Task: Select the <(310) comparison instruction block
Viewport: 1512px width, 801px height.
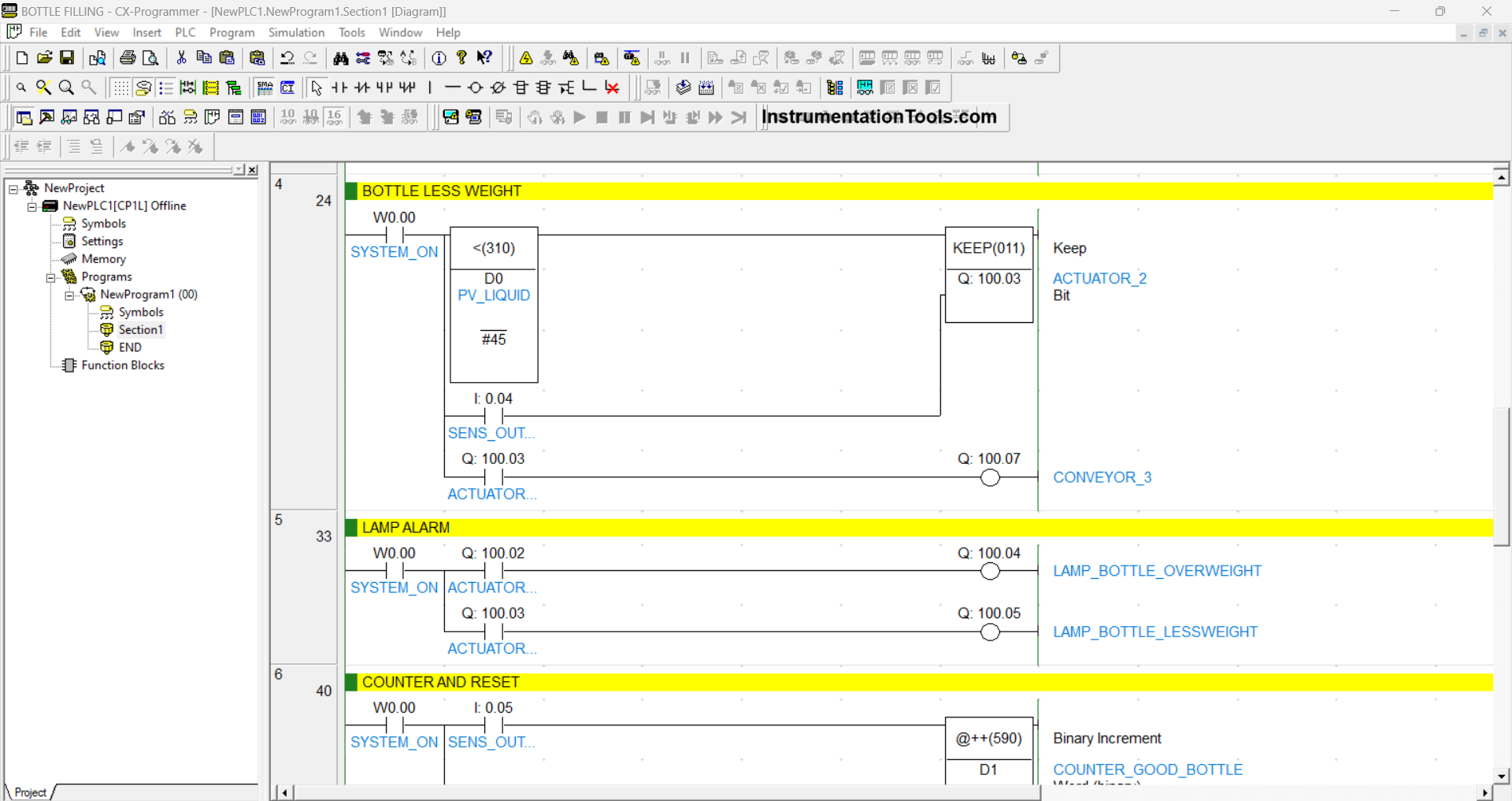Action: (x=494, y=305)
